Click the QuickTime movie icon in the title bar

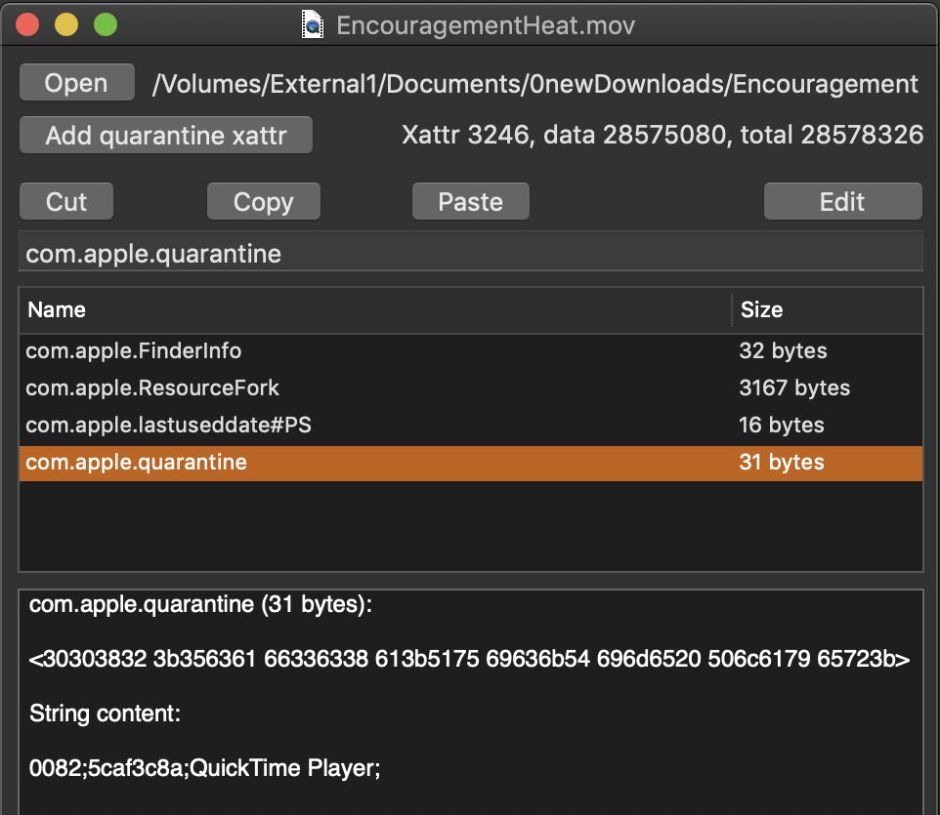(311, 25)
